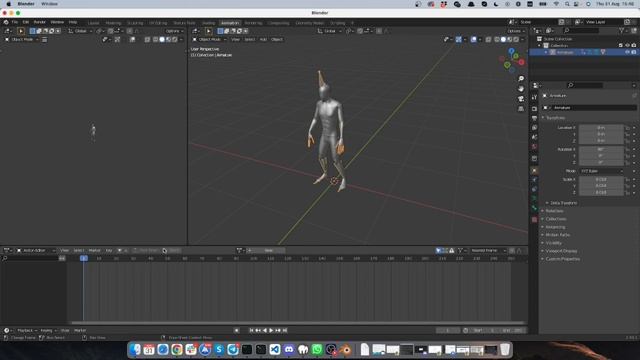Open Marker menu in Action Editor

pos(94,251)
